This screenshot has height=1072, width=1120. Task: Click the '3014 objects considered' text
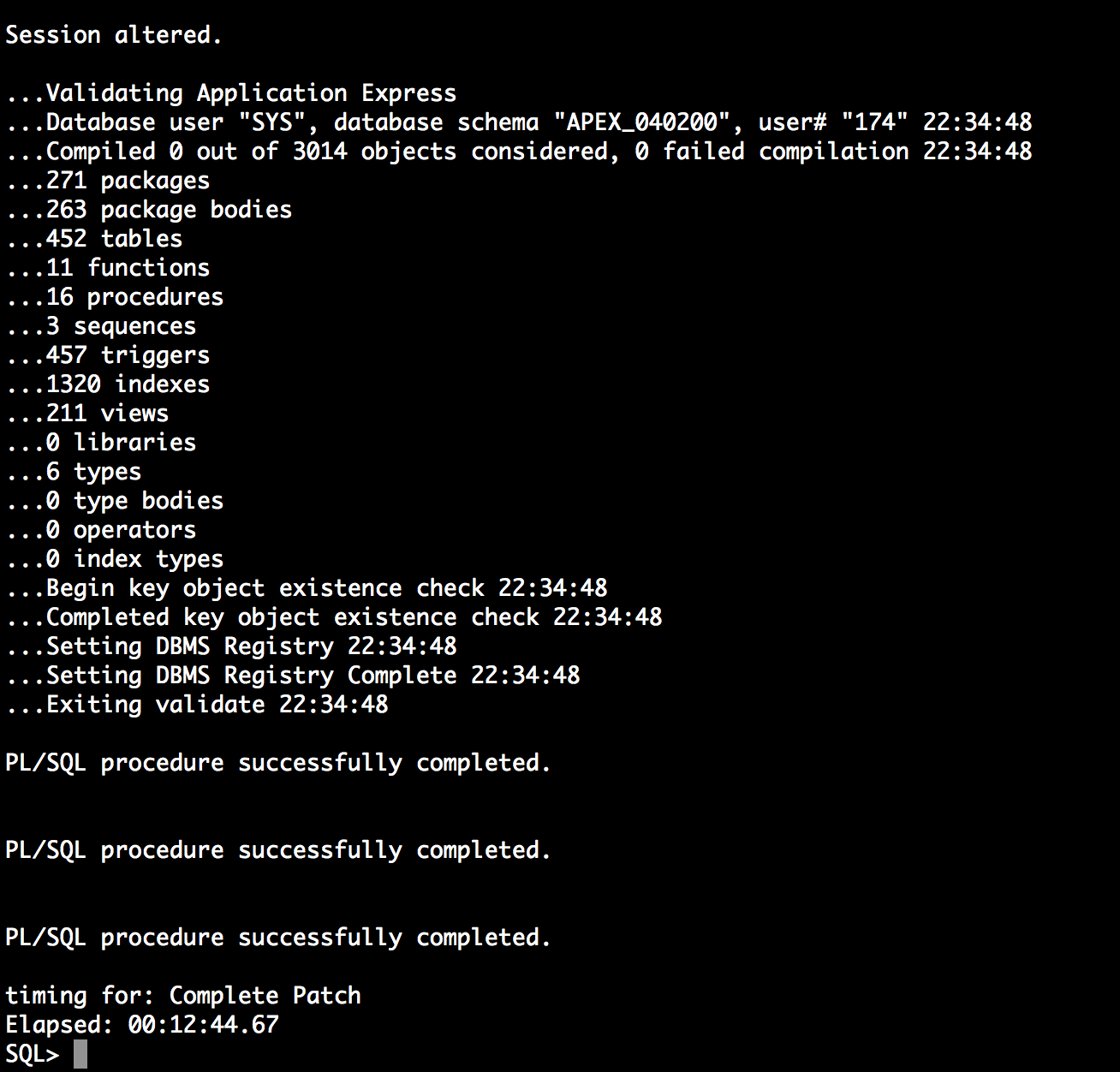[450, 152]
